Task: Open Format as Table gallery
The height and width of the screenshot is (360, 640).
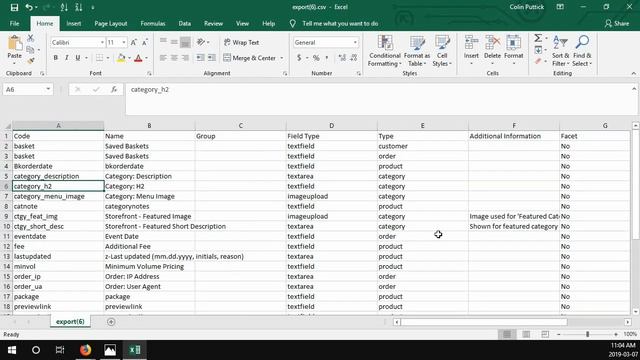Action: click(417, 51)
